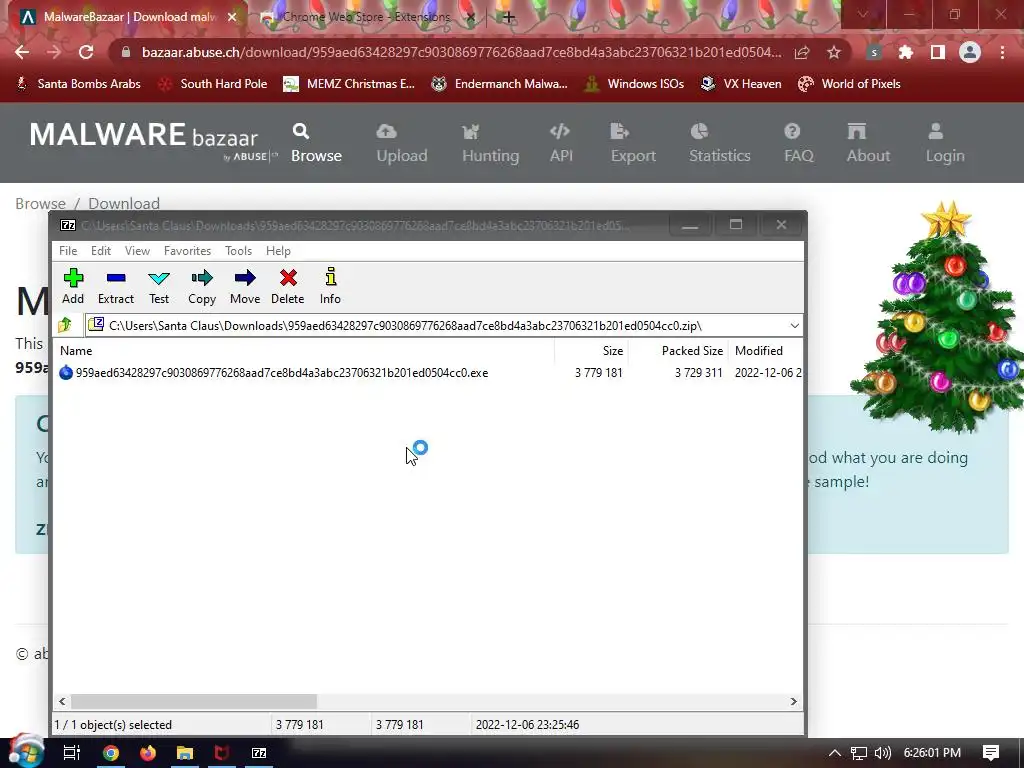Open the notification center icon
This screenshot has height=768, width=1024.
click(x=991, y=753)
